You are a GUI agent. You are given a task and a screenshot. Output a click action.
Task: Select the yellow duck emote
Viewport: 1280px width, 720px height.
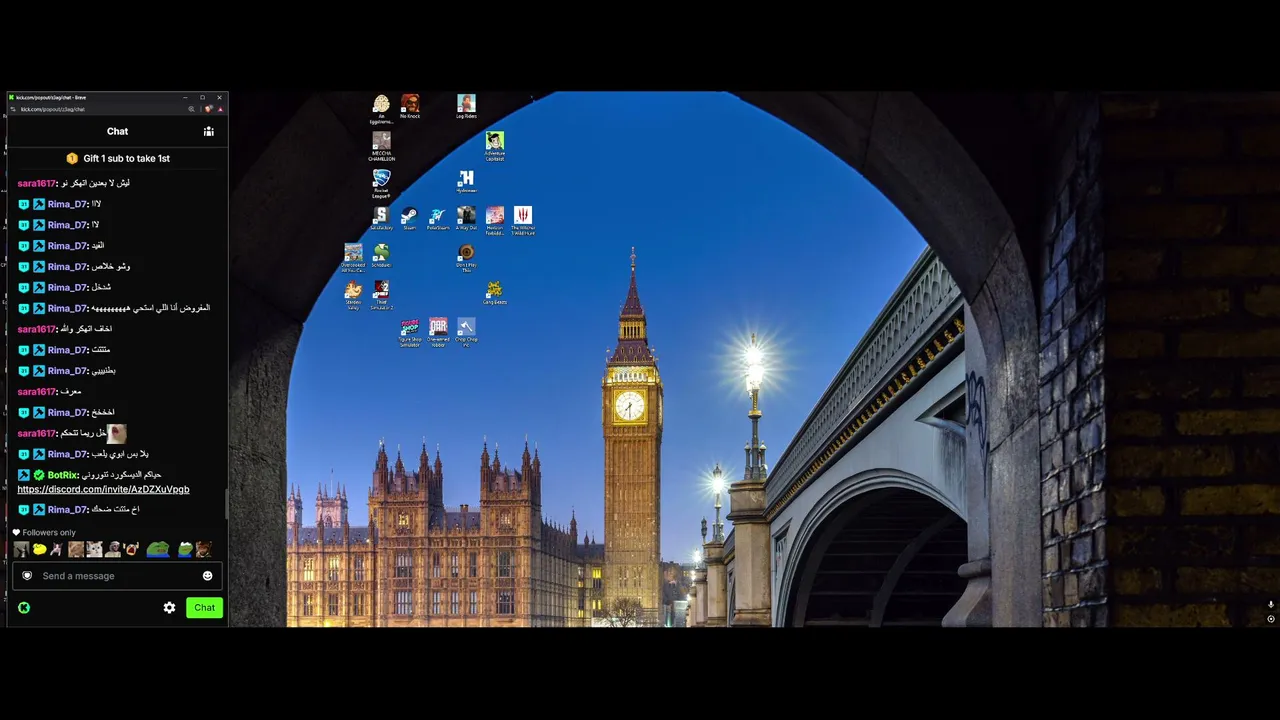click(x=39, y=549)
